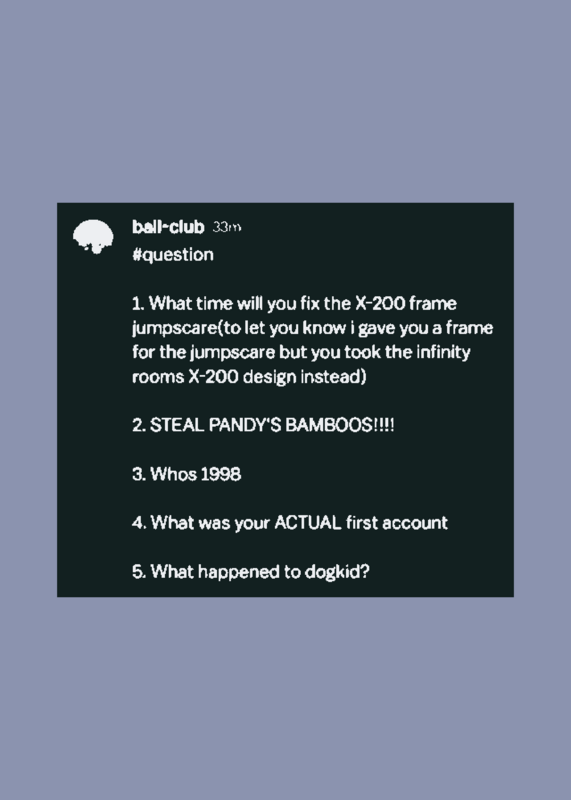Click the purple-gray backdrop above the post

point(285,101)
